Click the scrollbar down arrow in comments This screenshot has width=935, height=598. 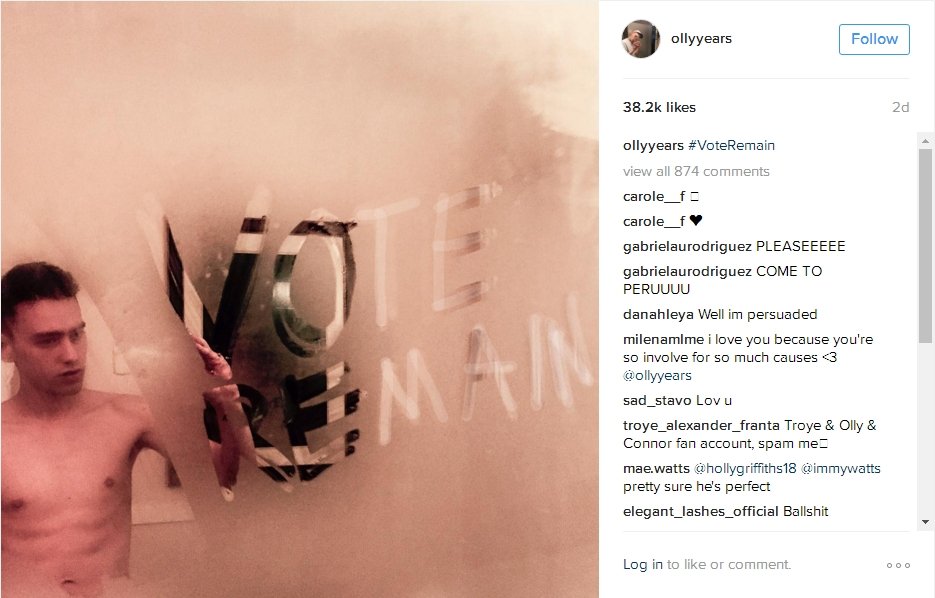point(925,522)
